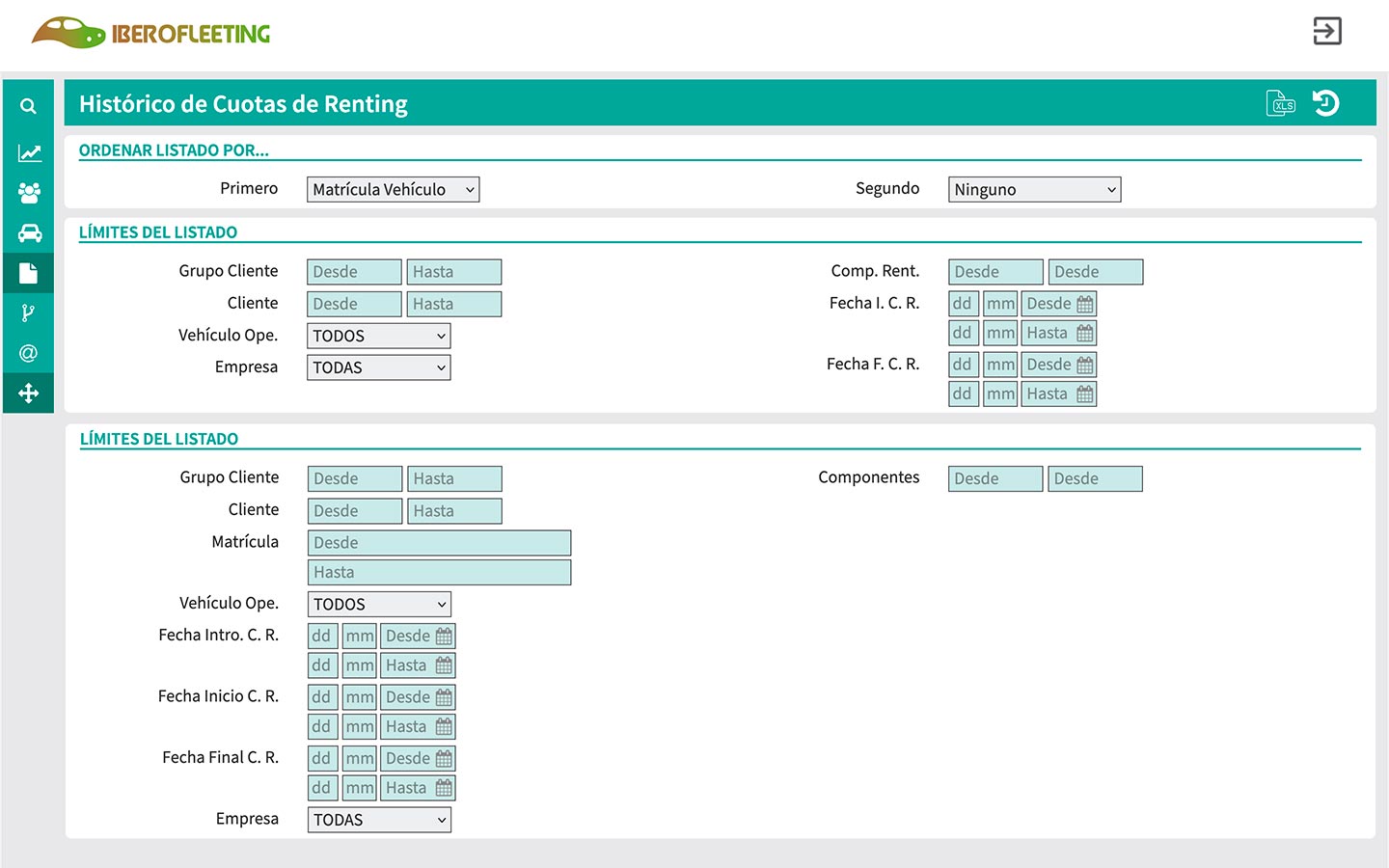
Task: Click the Iberofleeting logo
Action: [150, 33]
